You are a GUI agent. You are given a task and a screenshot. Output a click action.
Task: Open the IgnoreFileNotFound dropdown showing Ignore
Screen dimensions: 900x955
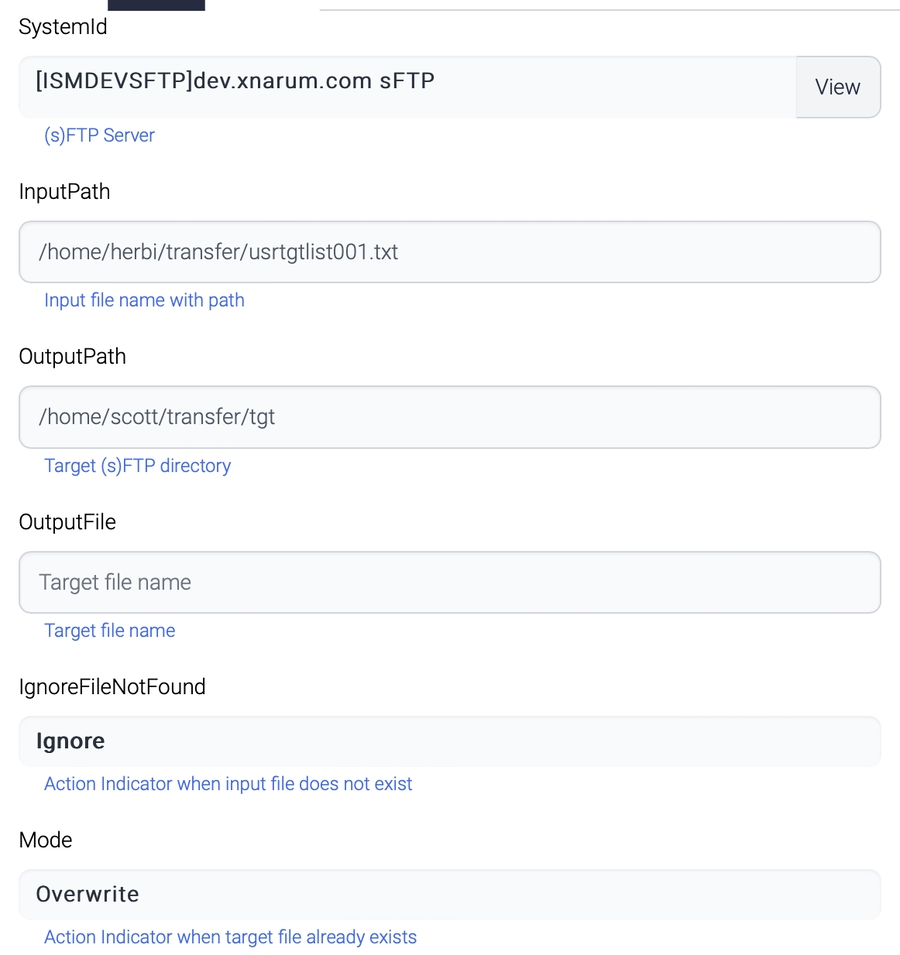coord(449,742)
